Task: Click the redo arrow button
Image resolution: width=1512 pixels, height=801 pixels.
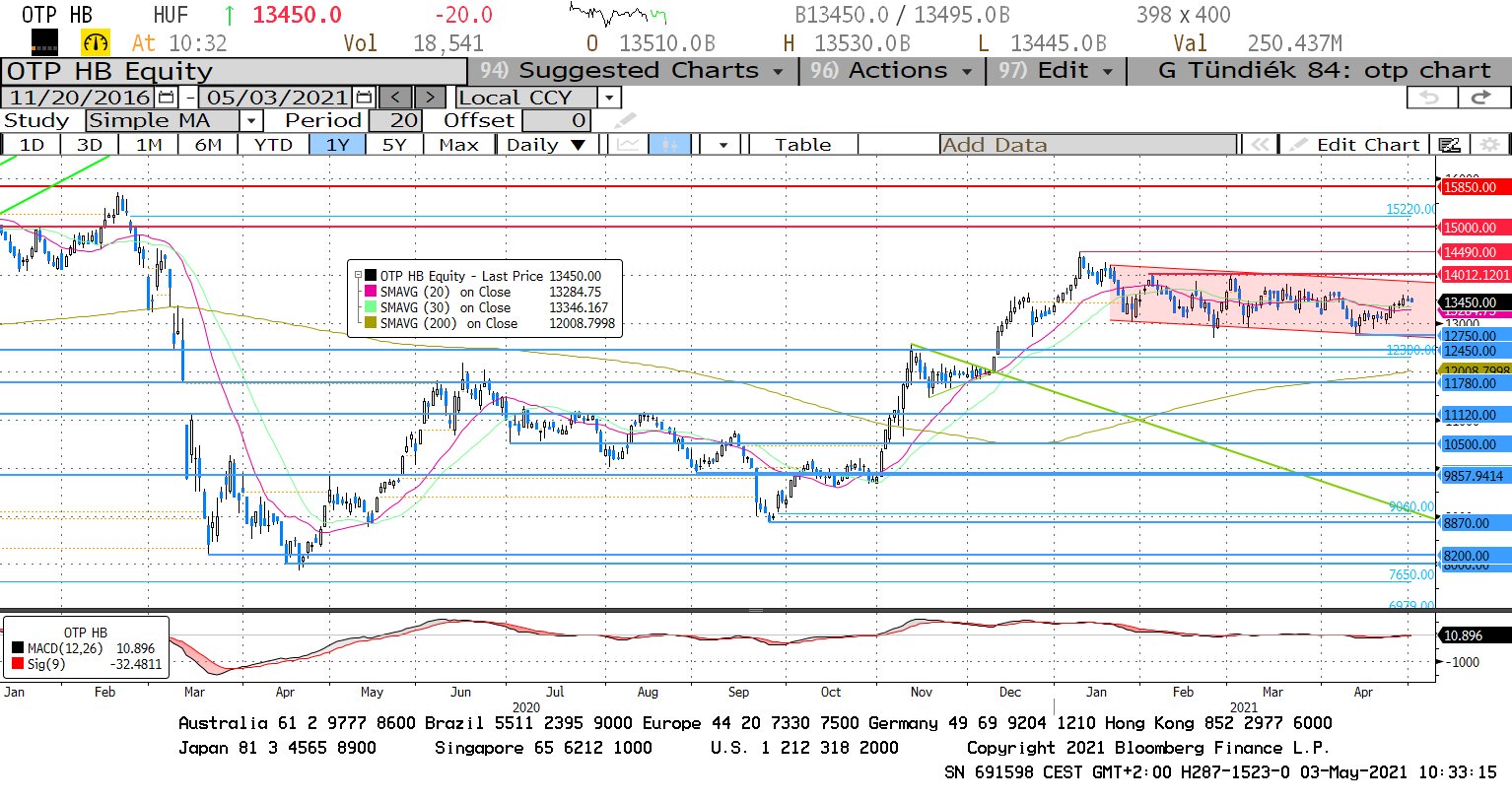Action: coord(1481,98)
